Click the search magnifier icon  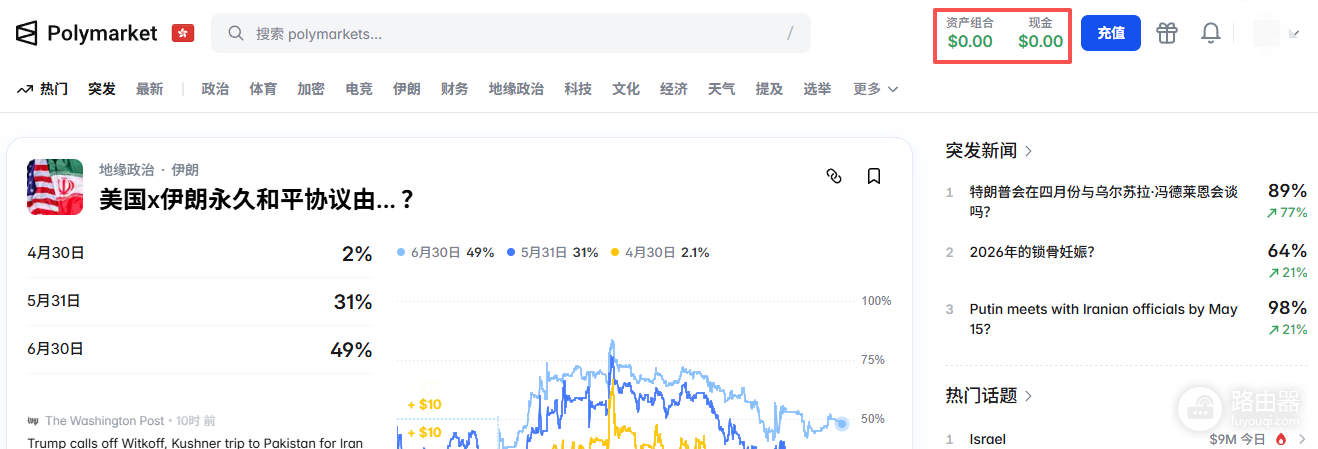pyautogui.click(x=236, y=33)
